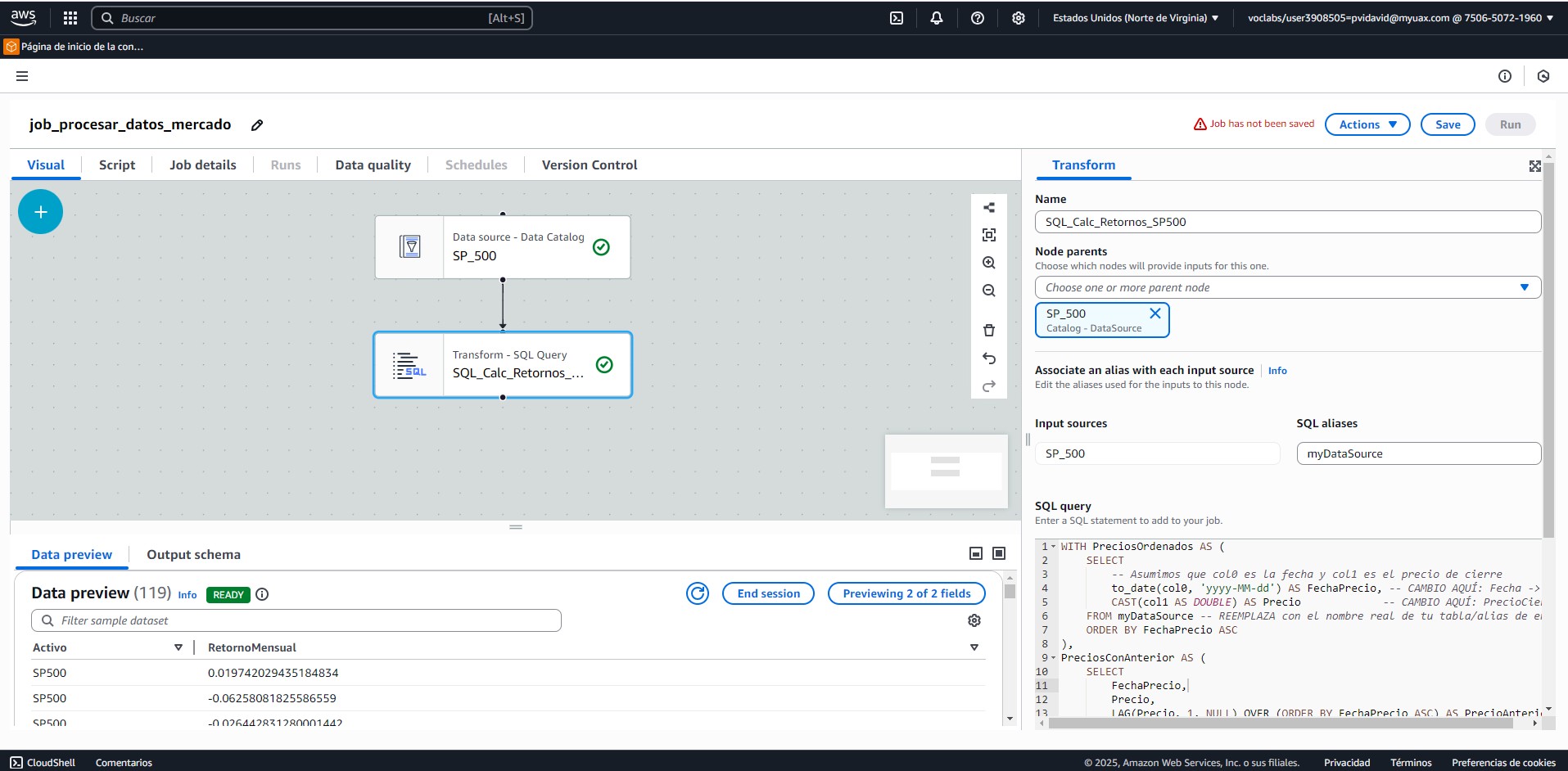Switch to the Script tab
1568x771 pixels.
pyautogui.click(x=117, y=165)
